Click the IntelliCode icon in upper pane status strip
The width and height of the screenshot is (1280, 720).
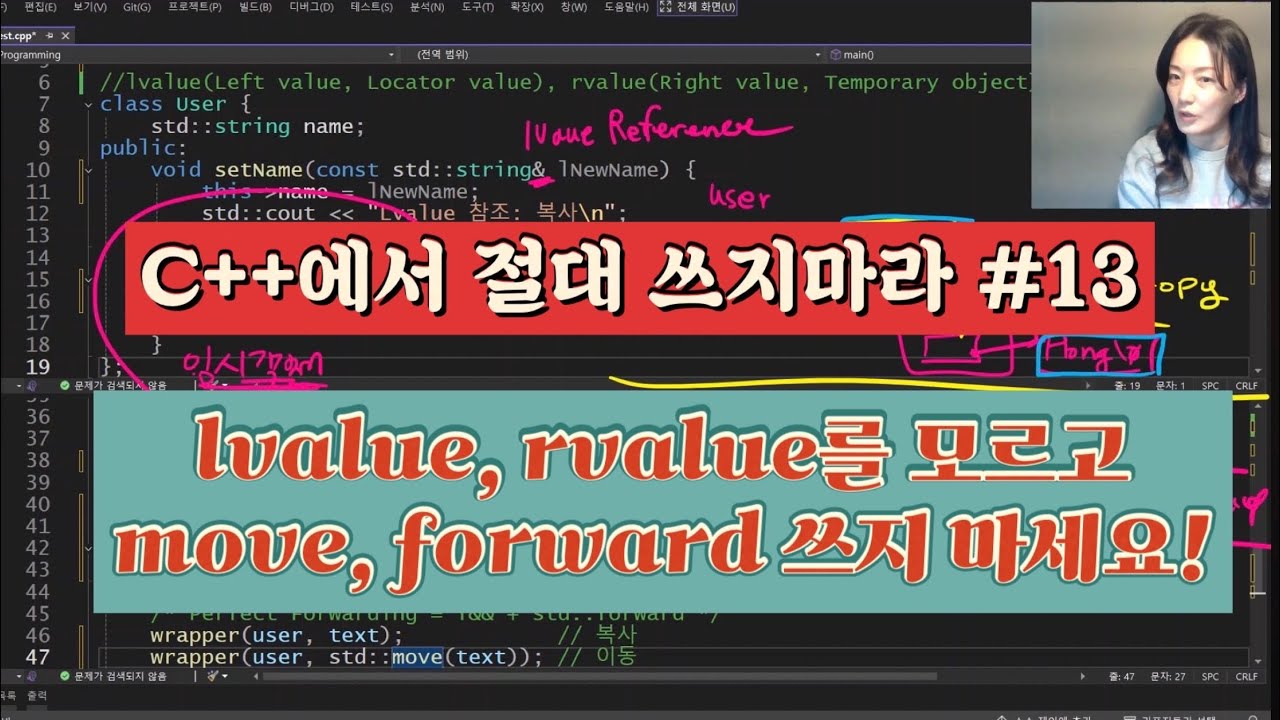(31, 385)
